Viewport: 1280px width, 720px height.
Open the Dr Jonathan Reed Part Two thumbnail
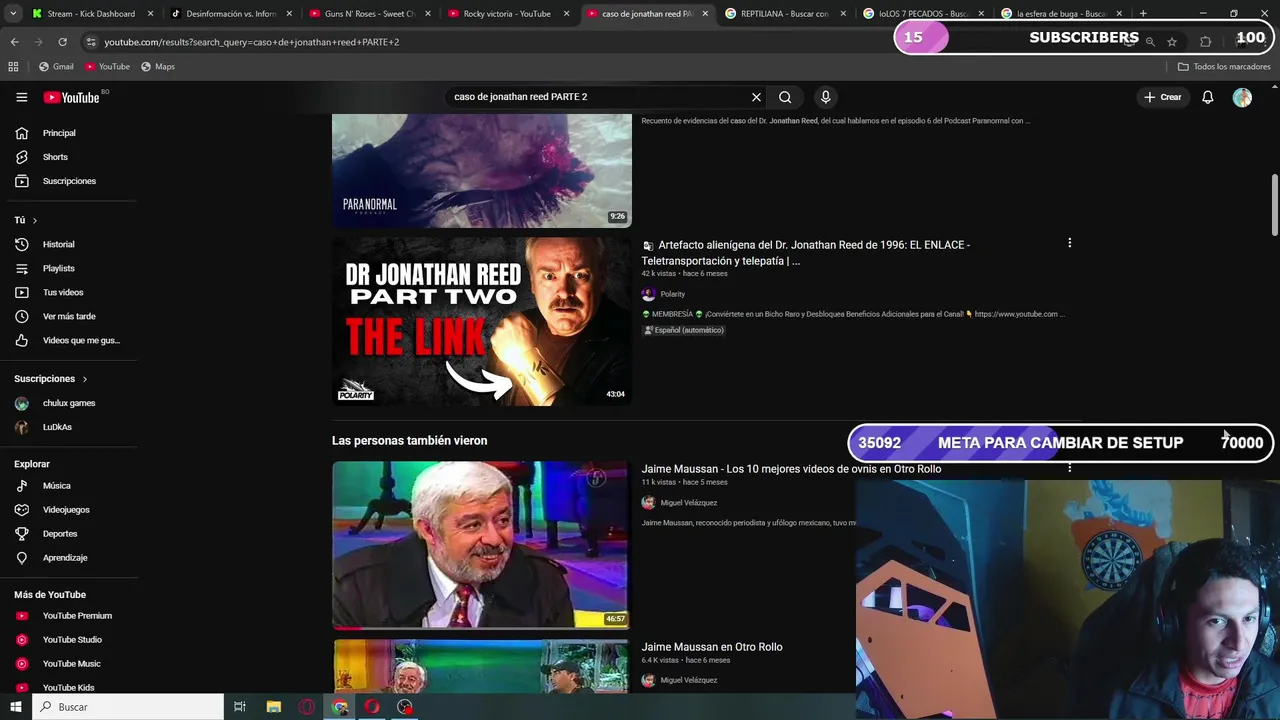(x=481, y=321)
